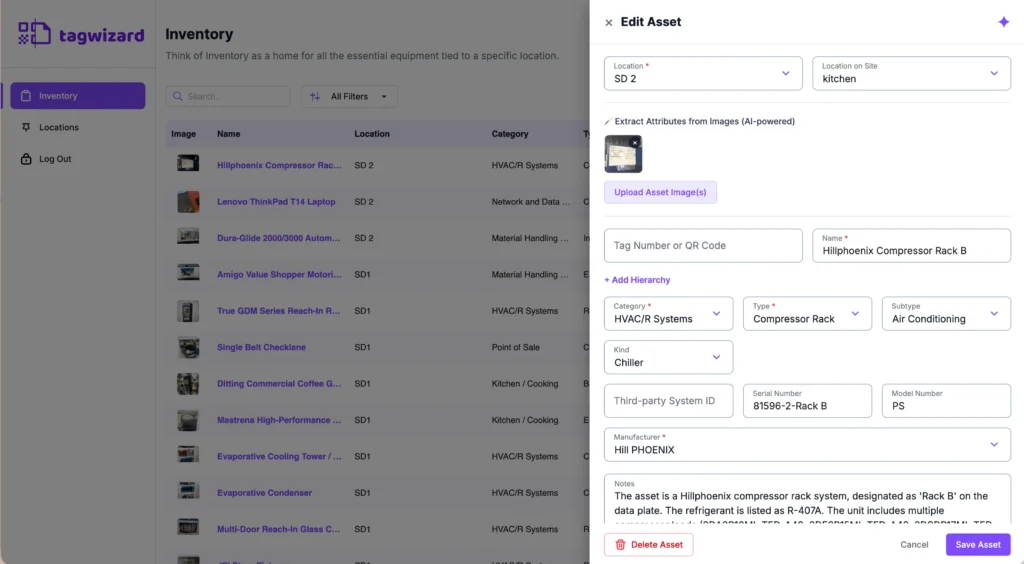1024x564 pixels.
Task: Click the Extract Attributes wand icon
Action: point(608,121)
